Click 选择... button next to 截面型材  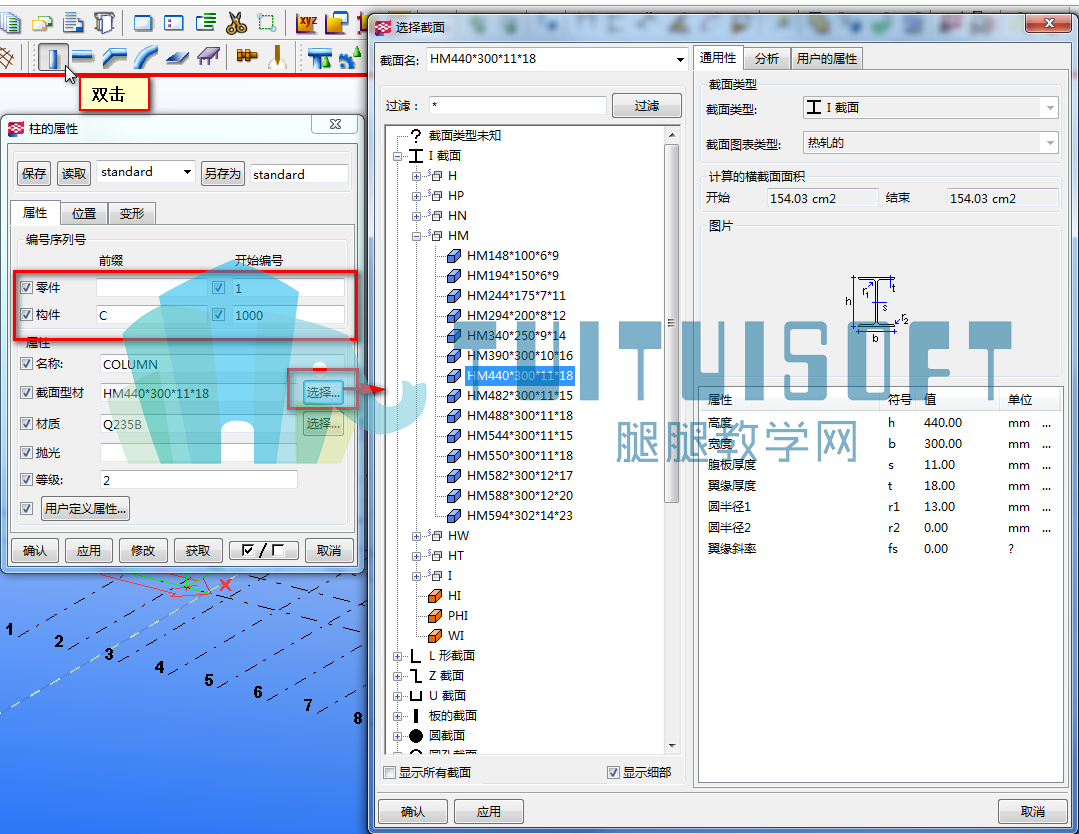coord(323,392)
